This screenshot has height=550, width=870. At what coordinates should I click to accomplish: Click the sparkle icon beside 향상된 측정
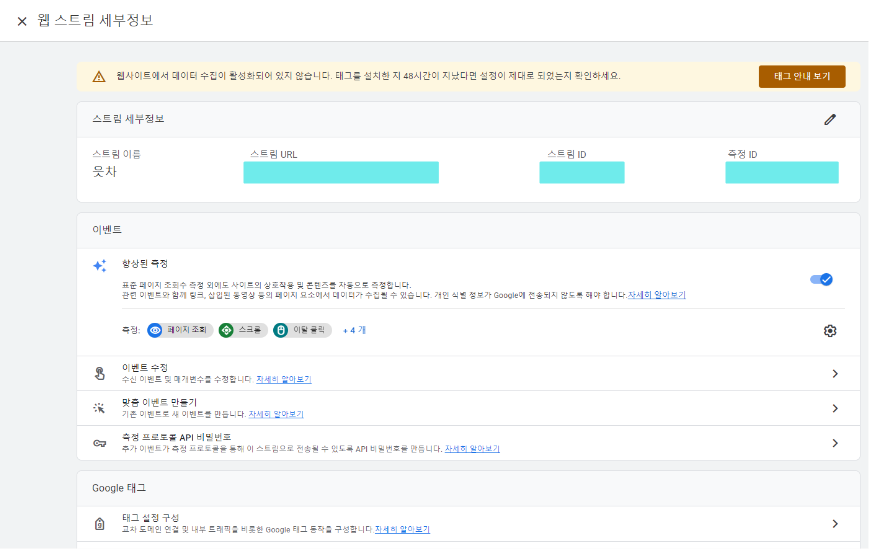pyautogui.click(x=99, y=266)
